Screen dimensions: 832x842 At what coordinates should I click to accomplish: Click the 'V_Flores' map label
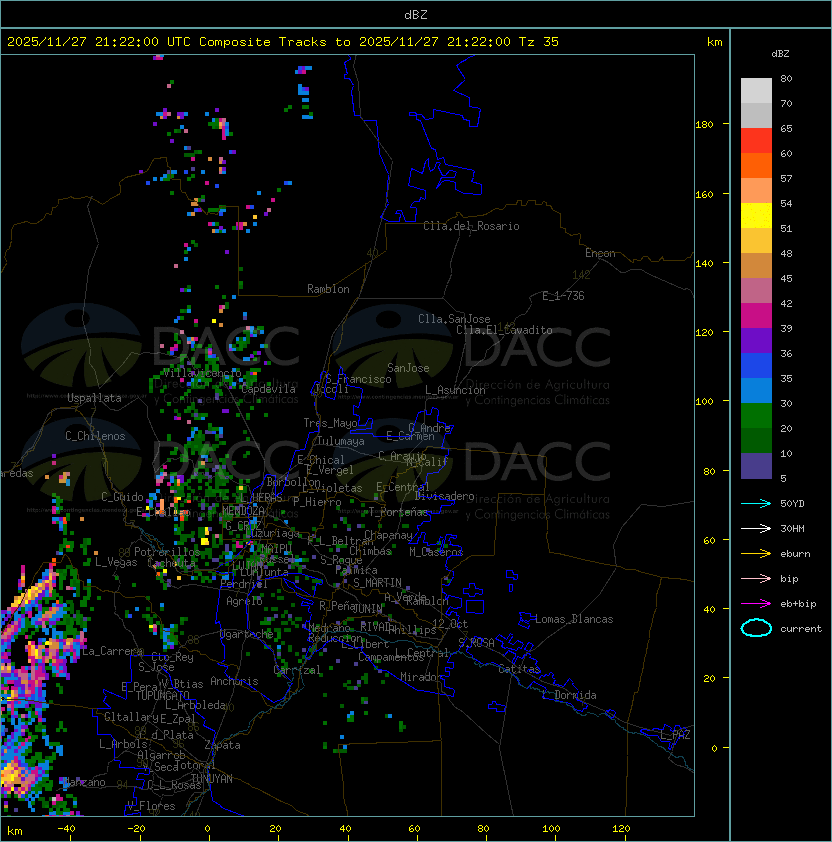click(151, 806)
